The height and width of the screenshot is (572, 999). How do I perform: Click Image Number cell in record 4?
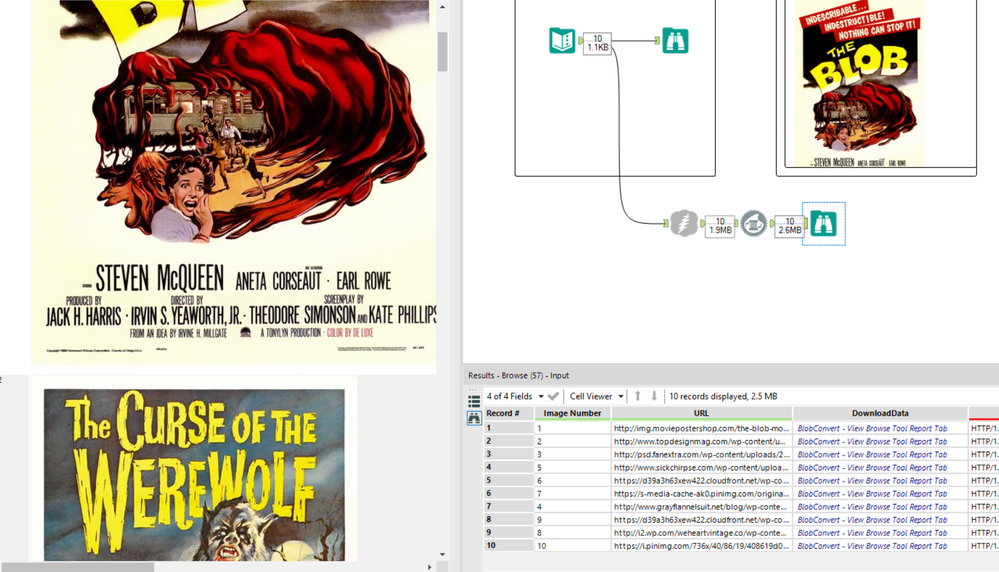(x=572, y=468)
